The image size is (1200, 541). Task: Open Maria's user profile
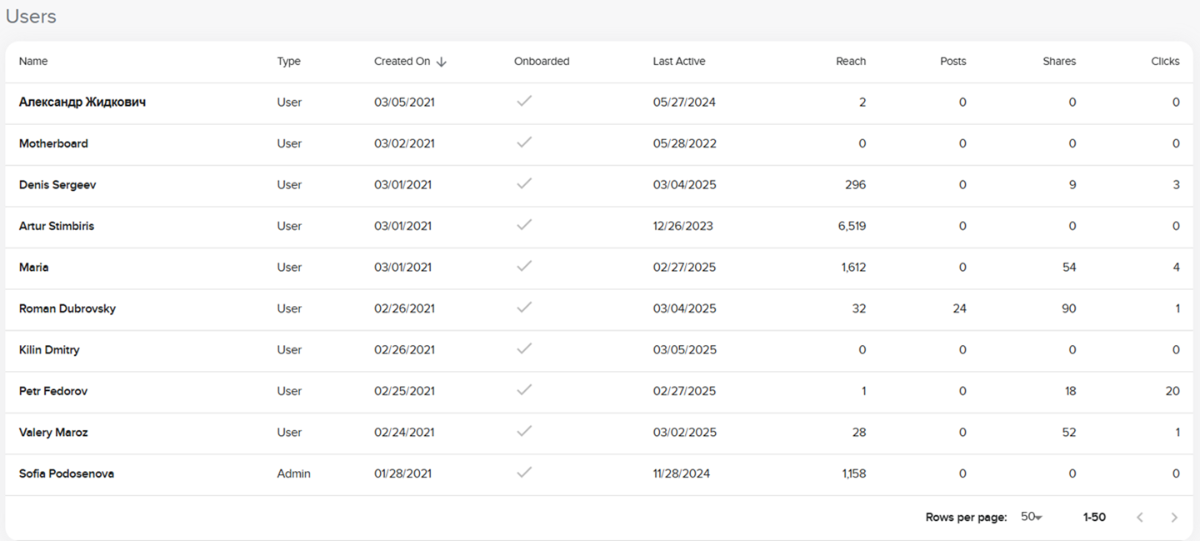[x=34, y=267]
